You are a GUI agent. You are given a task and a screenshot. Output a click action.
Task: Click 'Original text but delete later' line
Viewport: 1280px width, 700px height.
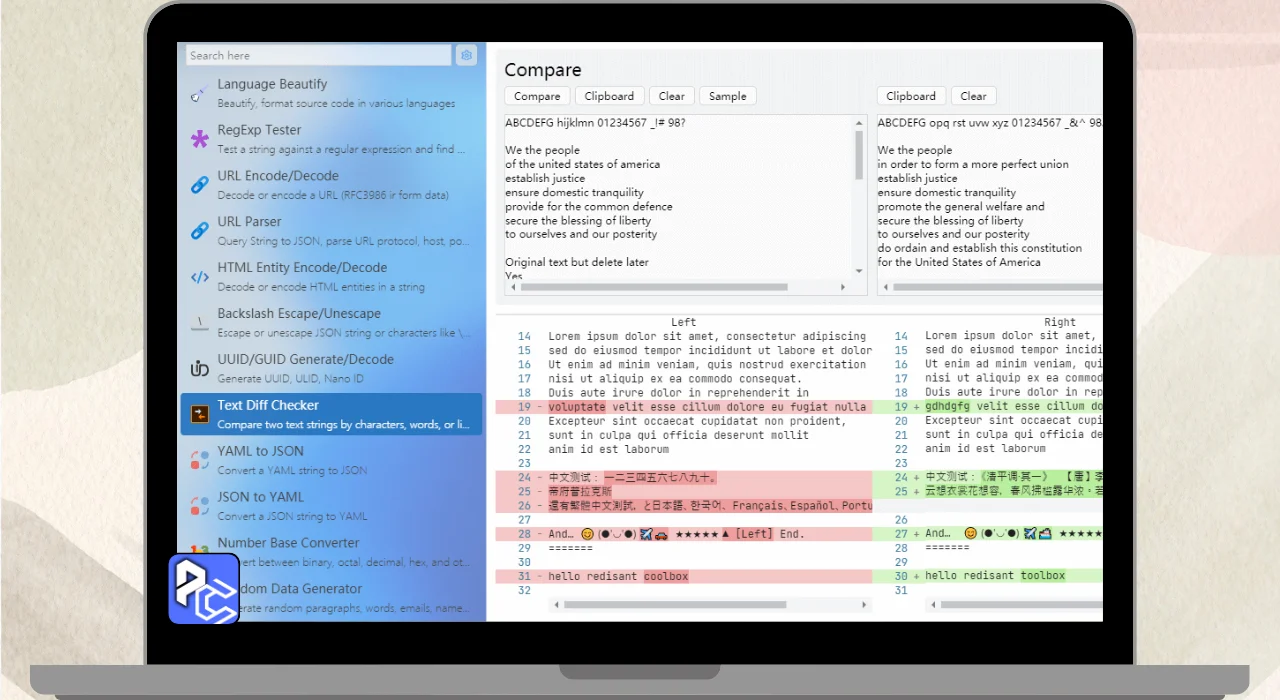tap(577, 262)
